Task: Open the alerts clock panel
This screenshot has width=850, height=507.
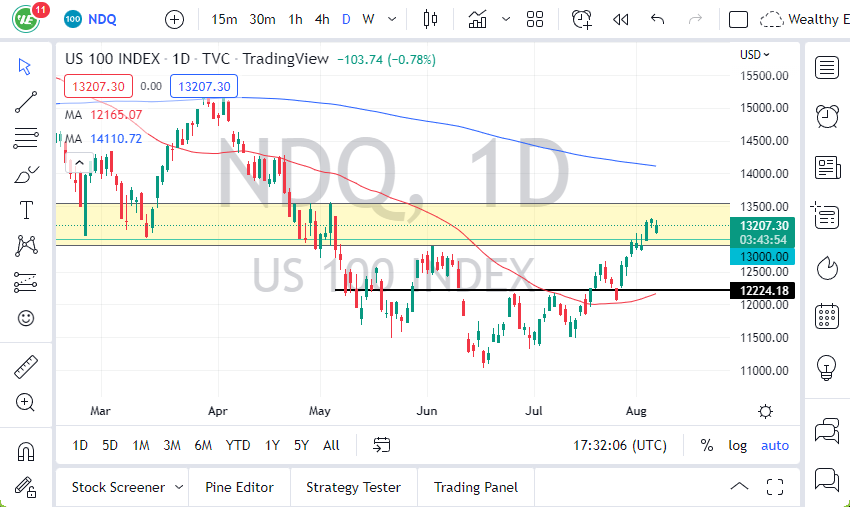Action: tap(827, 116)
